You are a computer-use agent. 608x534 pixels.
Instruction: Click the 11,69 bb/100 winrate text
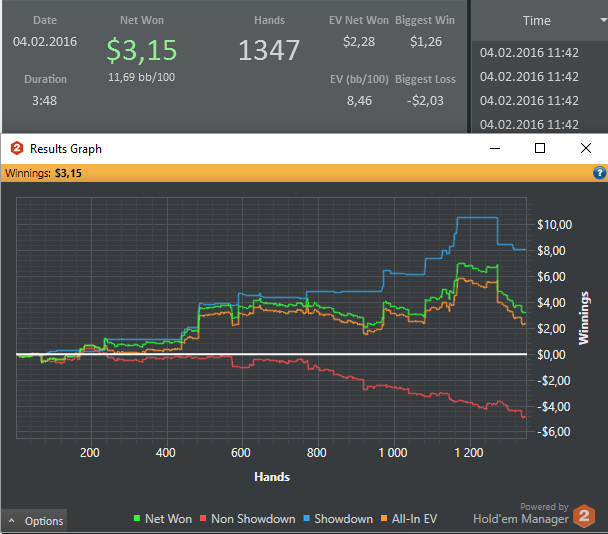[142, 77]
